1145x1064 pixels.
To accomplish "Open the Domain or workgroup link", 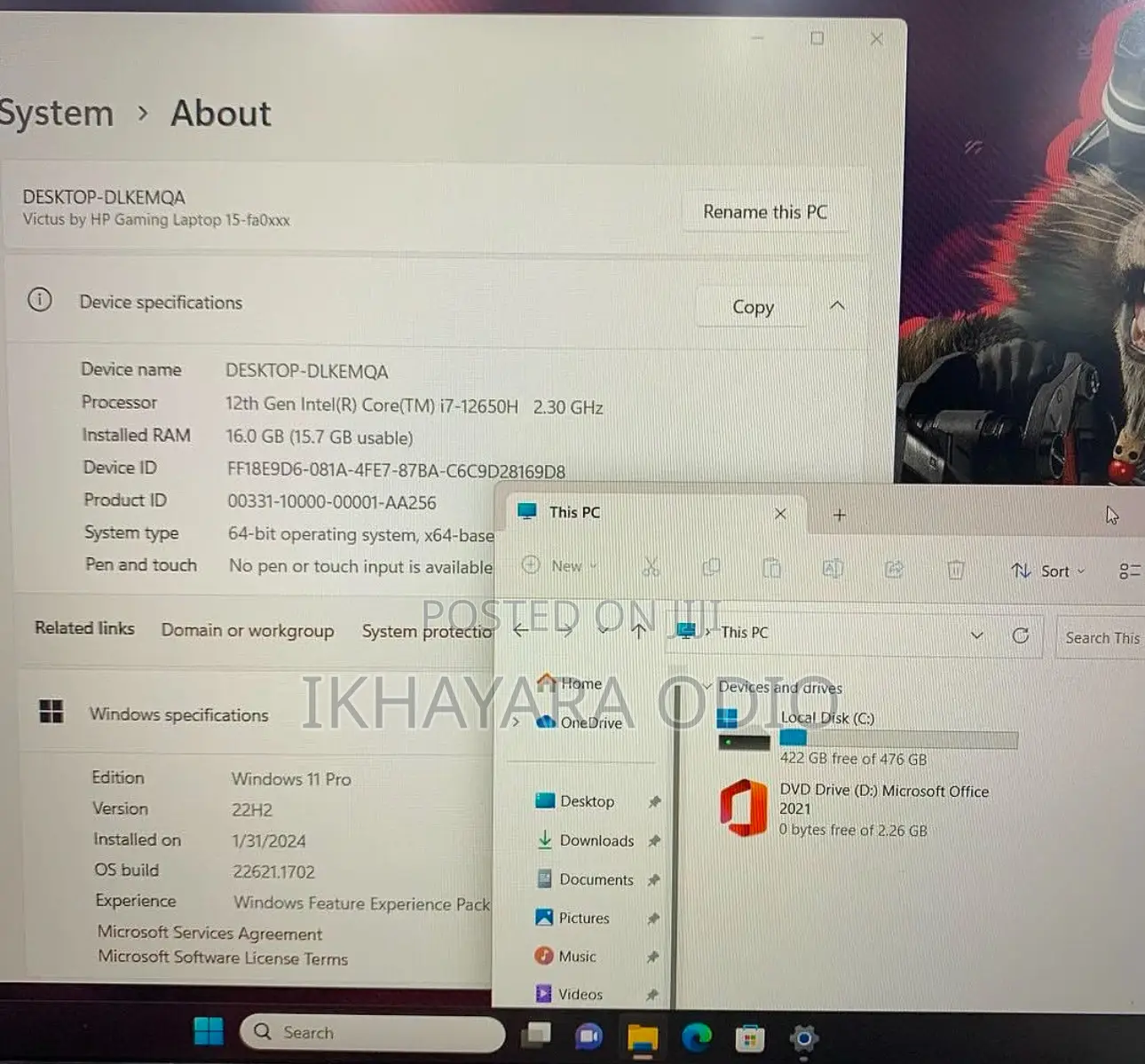I will tap(248, 630).
